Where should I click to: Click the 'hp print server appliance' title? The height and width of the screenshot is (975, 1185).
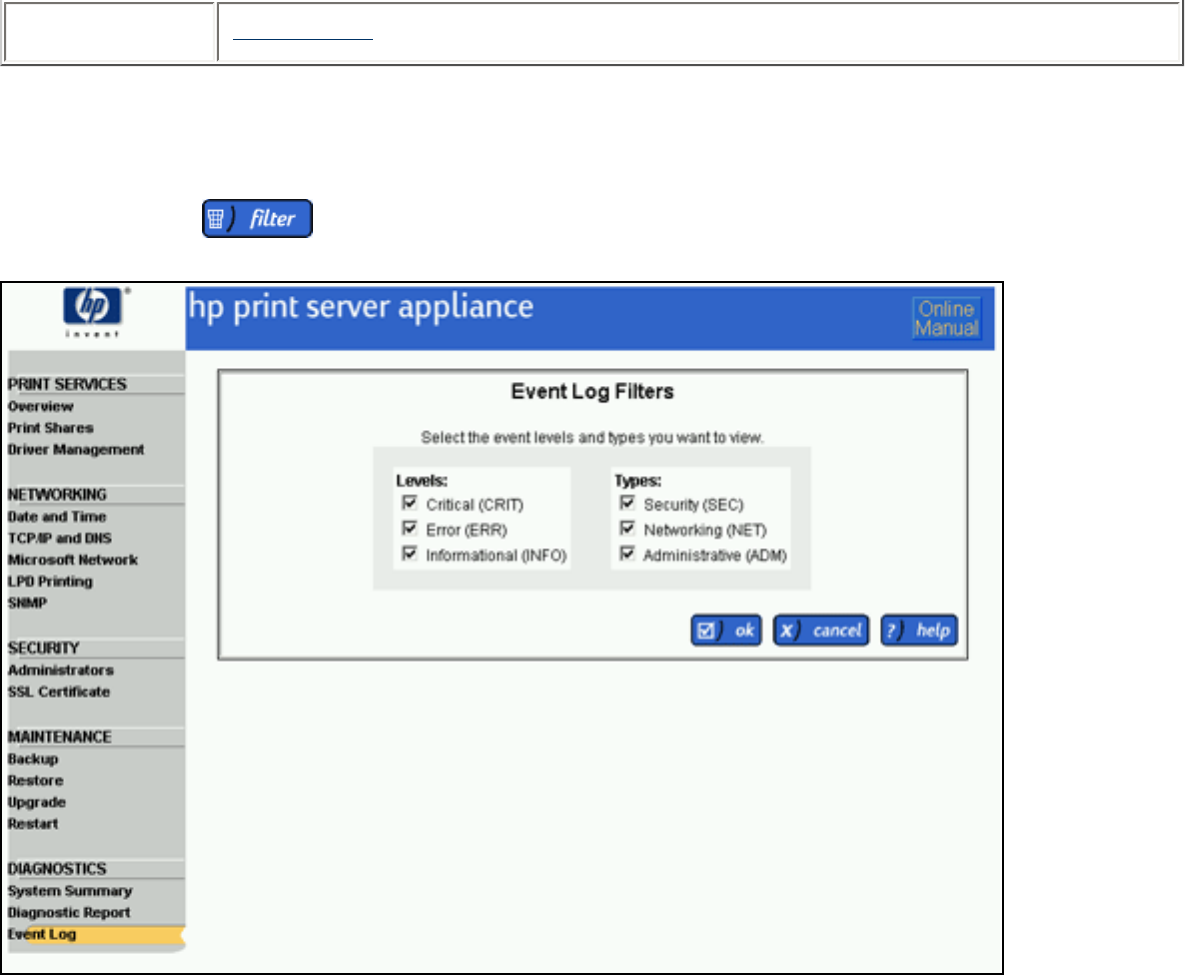coord(361,308)
